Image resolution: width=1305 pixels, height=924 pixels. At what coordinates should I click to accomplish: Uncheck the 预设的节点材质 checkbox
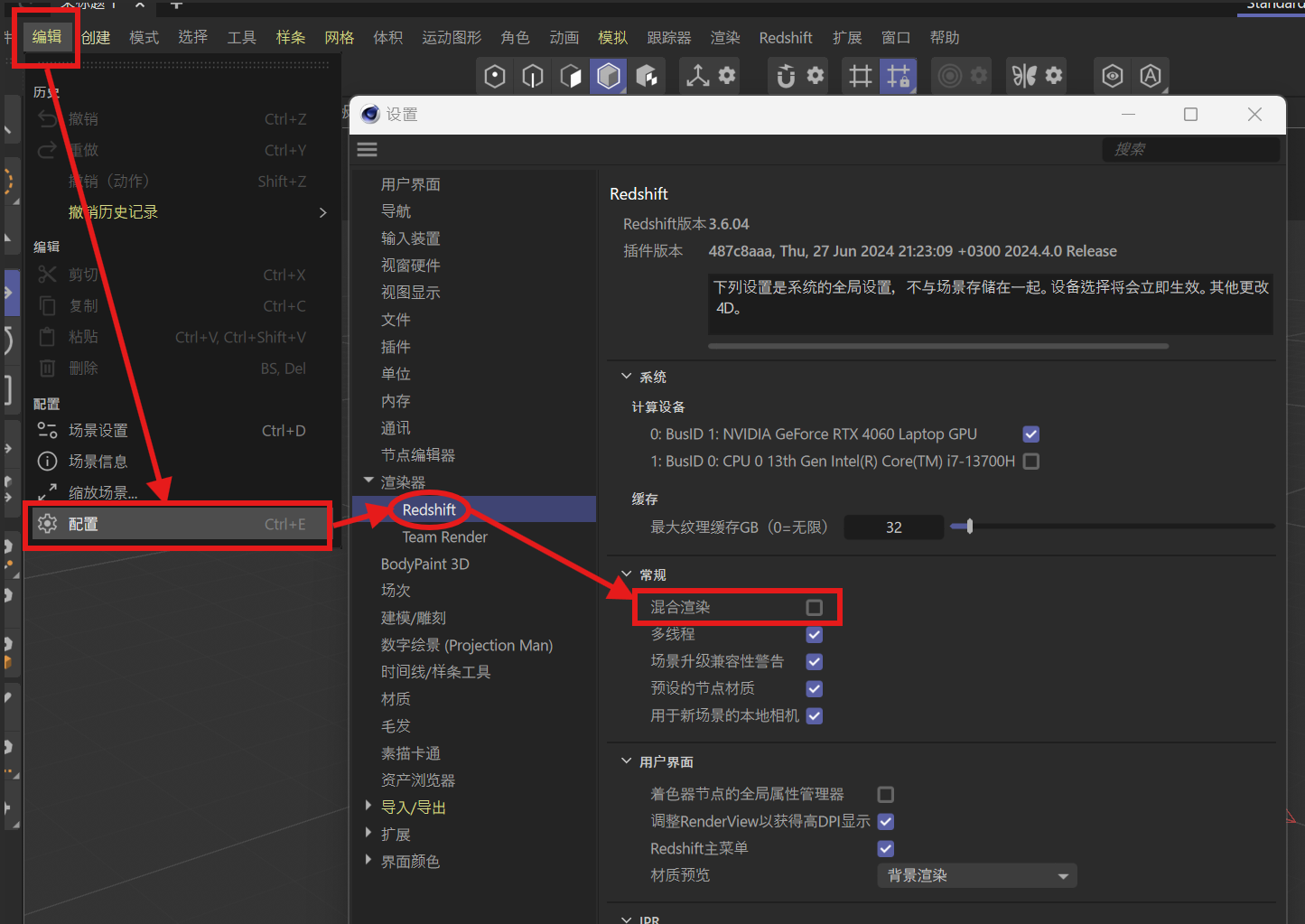pyautogui.click(x=815, y=689)
